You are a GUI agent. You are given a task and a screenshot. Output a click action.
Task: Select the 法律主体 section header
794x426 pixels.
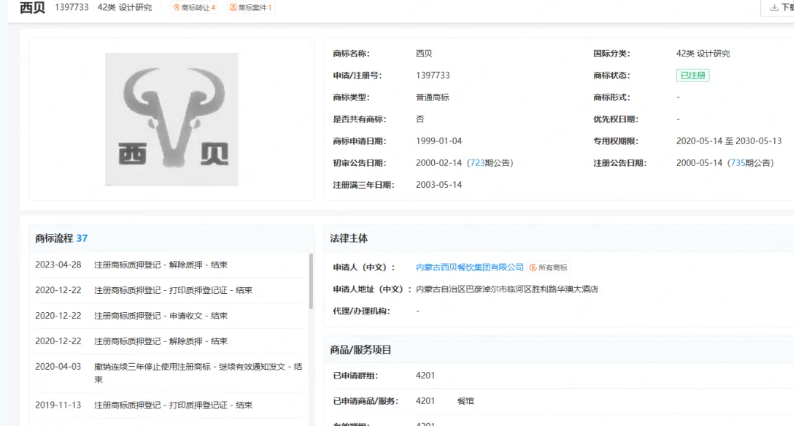pyautogui.click(x=349, y=239)
